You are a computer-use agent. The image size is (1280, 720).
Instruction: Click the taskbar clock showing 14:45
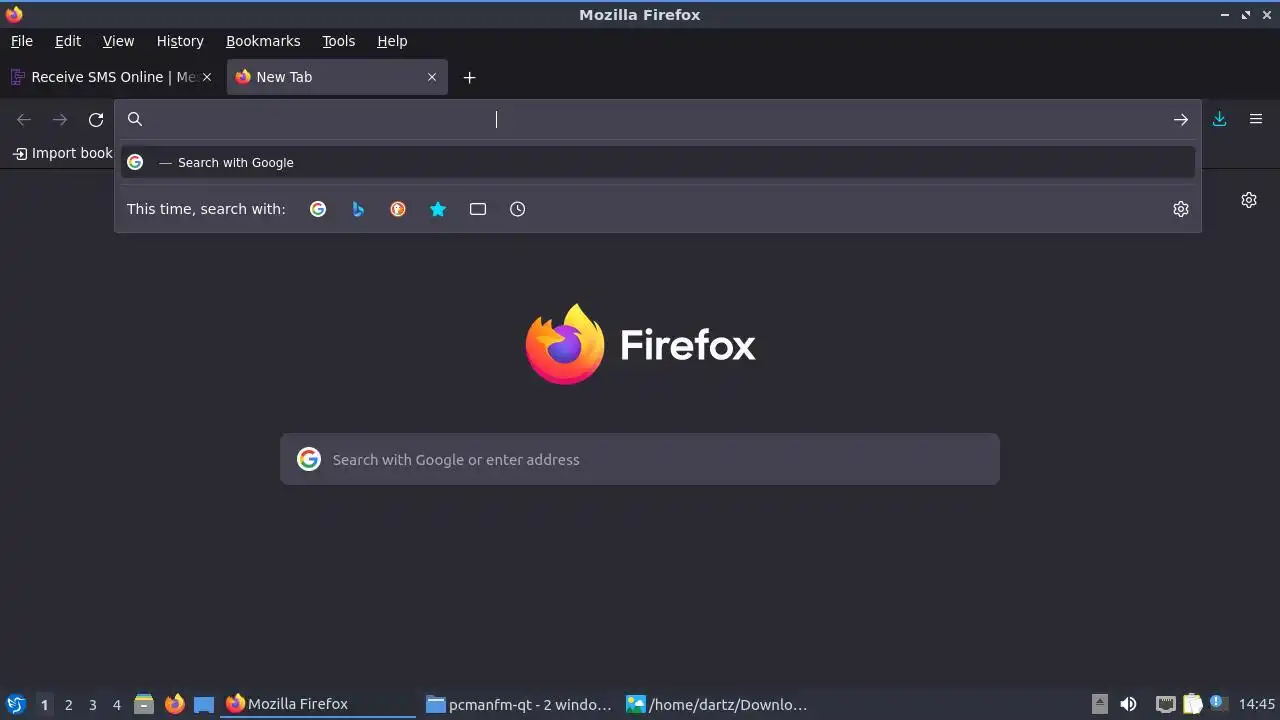[x=1257, y=704]
